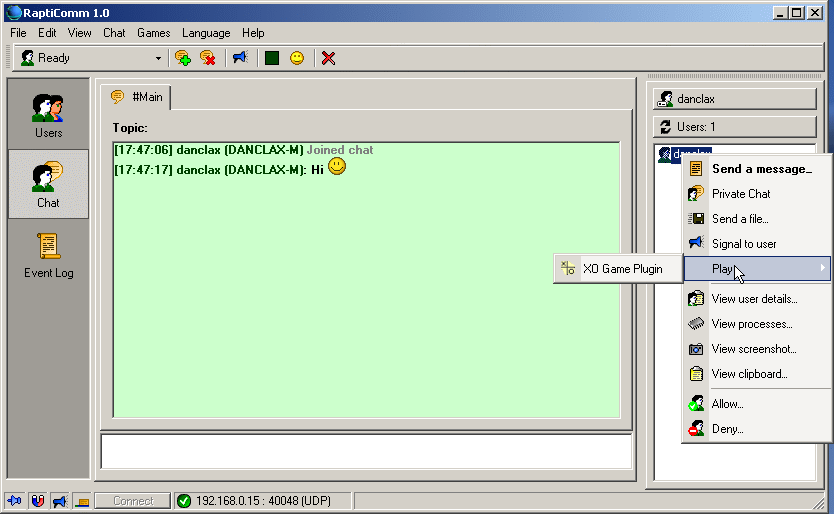Click the orange network status bar icon

82,501
